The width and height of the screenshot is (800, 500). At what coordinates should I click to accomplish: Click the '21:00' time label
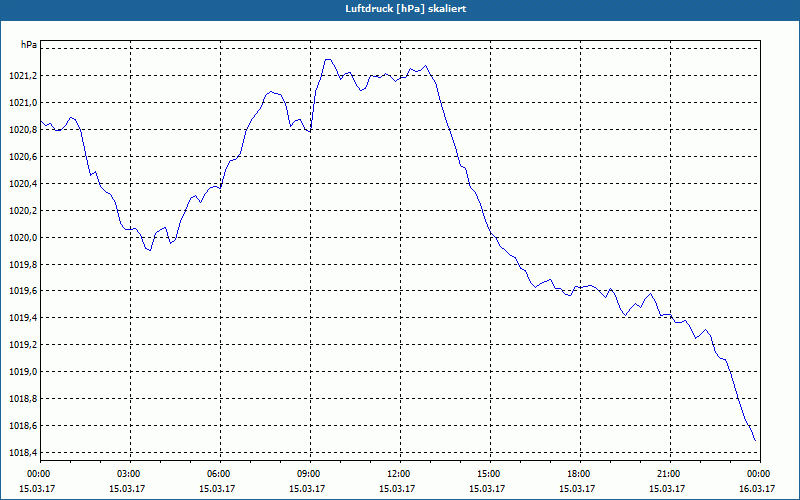click(670, 474)
